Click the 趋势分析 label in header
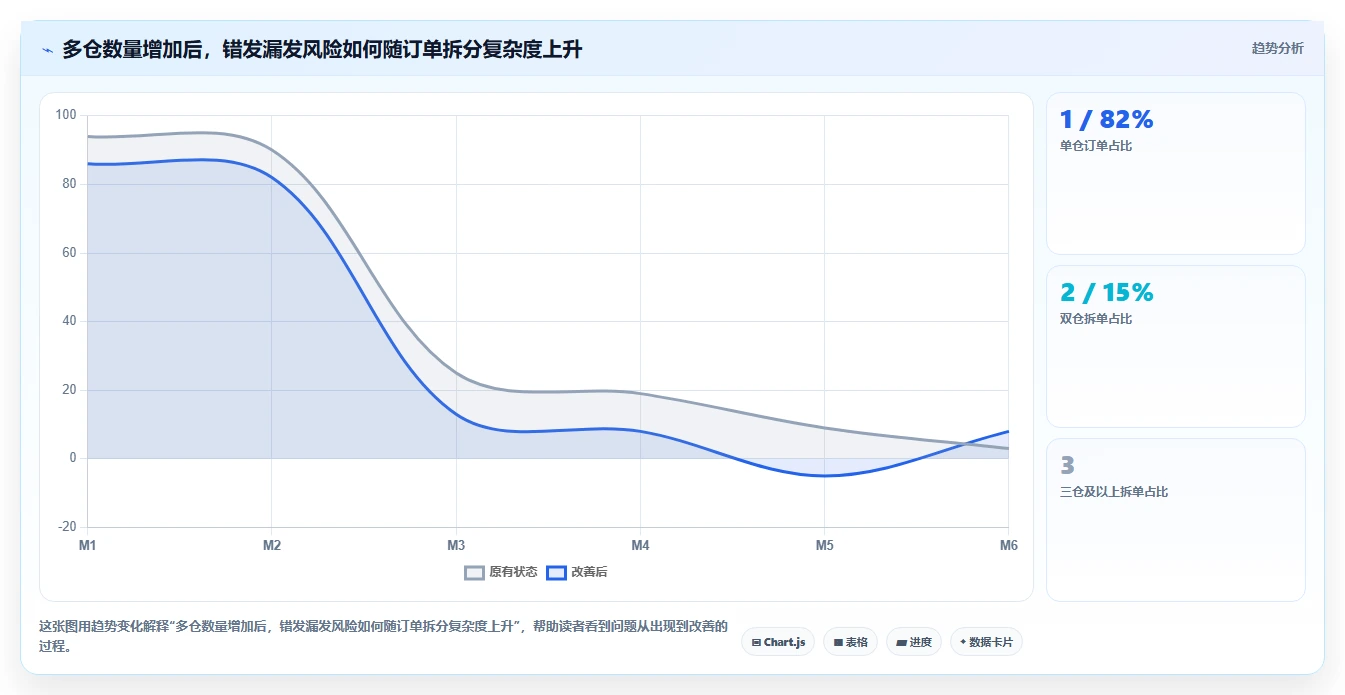 [1277, 48]
